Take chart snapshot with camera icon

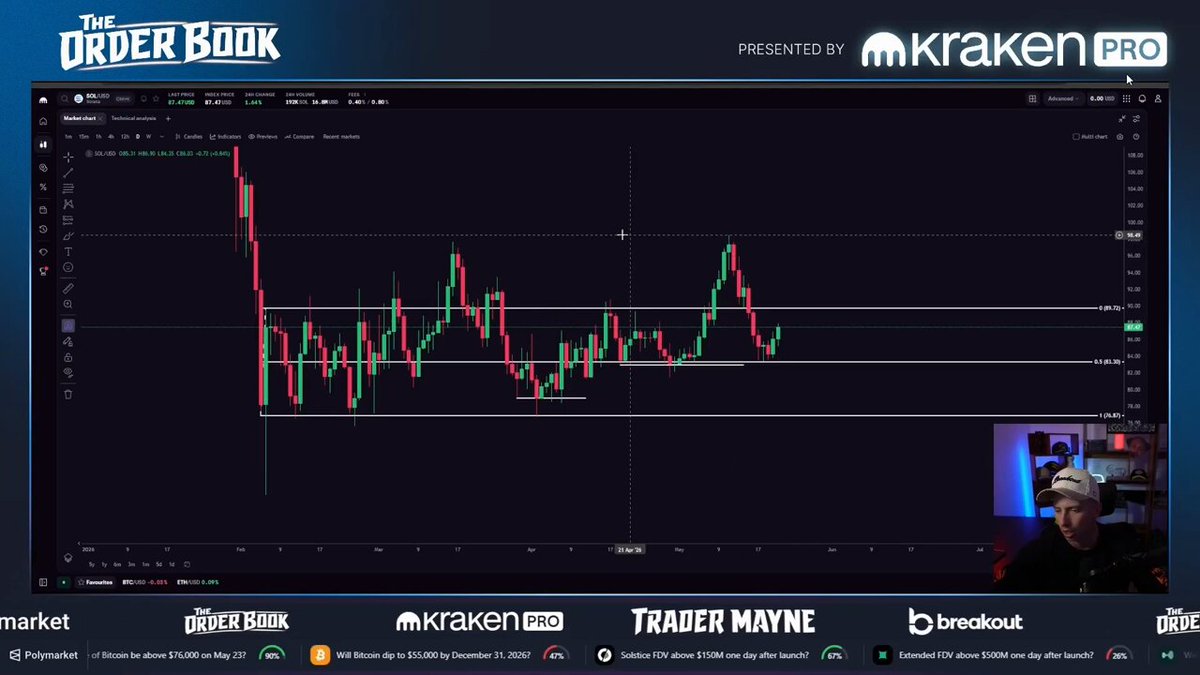click(x=1120, y=137)
